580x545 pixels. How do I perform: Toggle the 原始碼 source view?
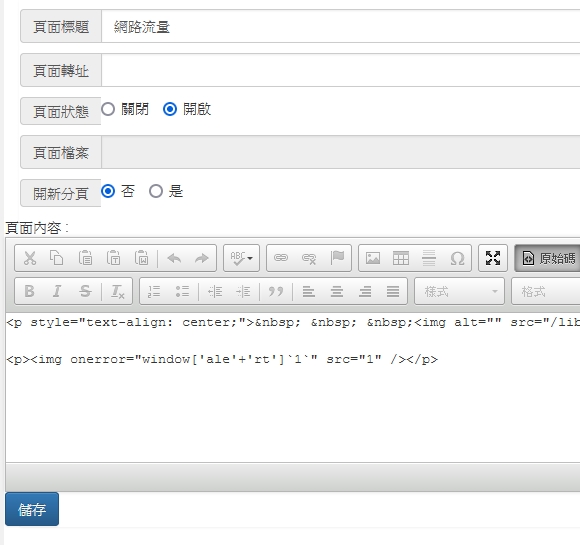[x=547, y=258]
